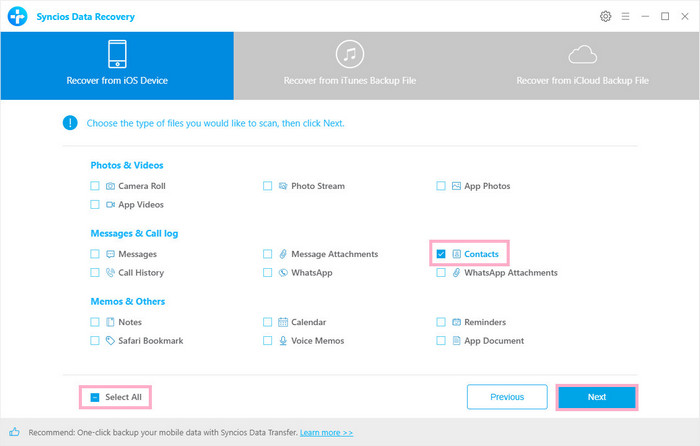This screenshot has height=446, width=700.
Task: Click the Previous button
Action: coord(507,397)
